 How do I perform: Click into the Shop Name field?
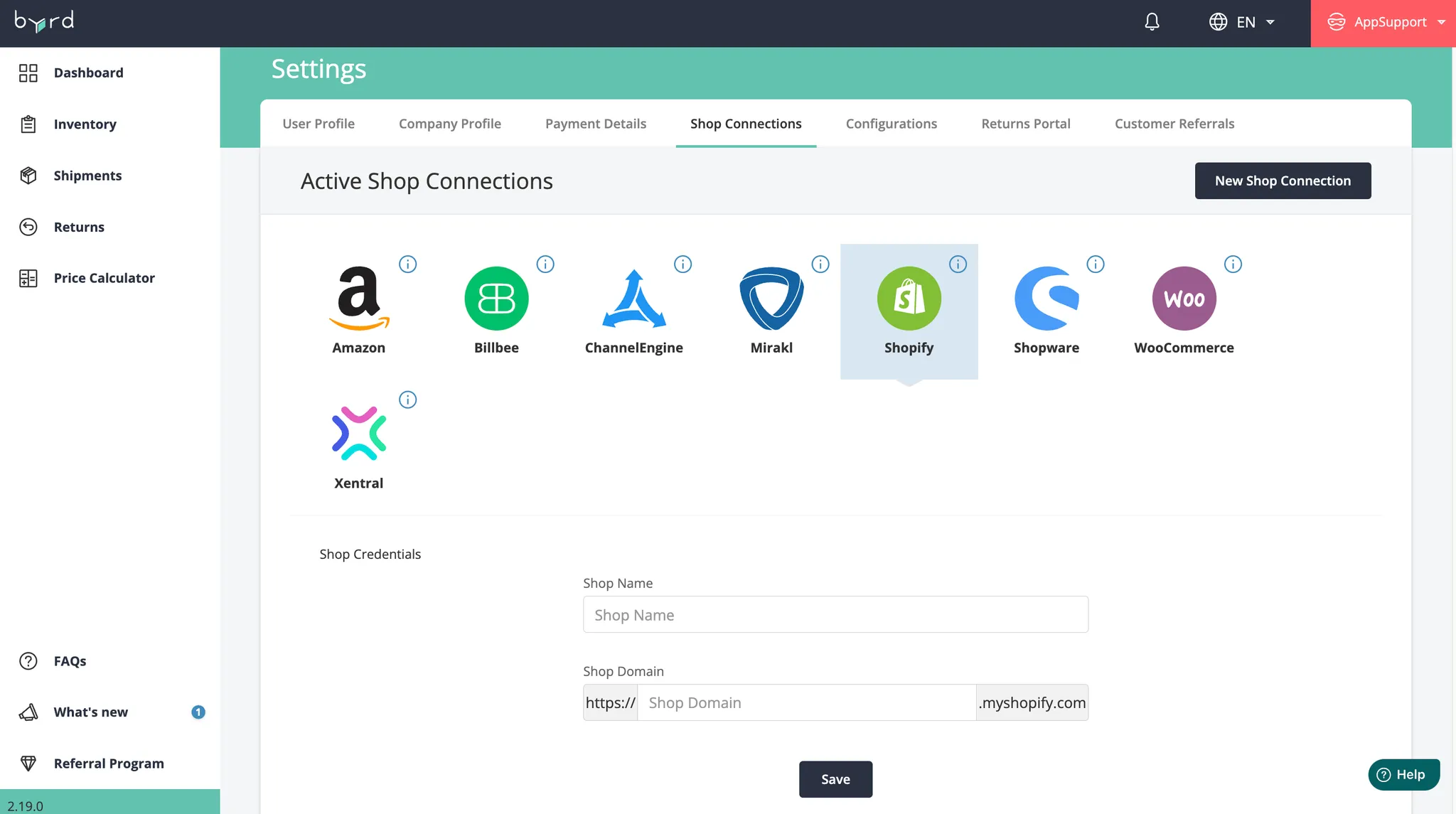pos(835,615)
